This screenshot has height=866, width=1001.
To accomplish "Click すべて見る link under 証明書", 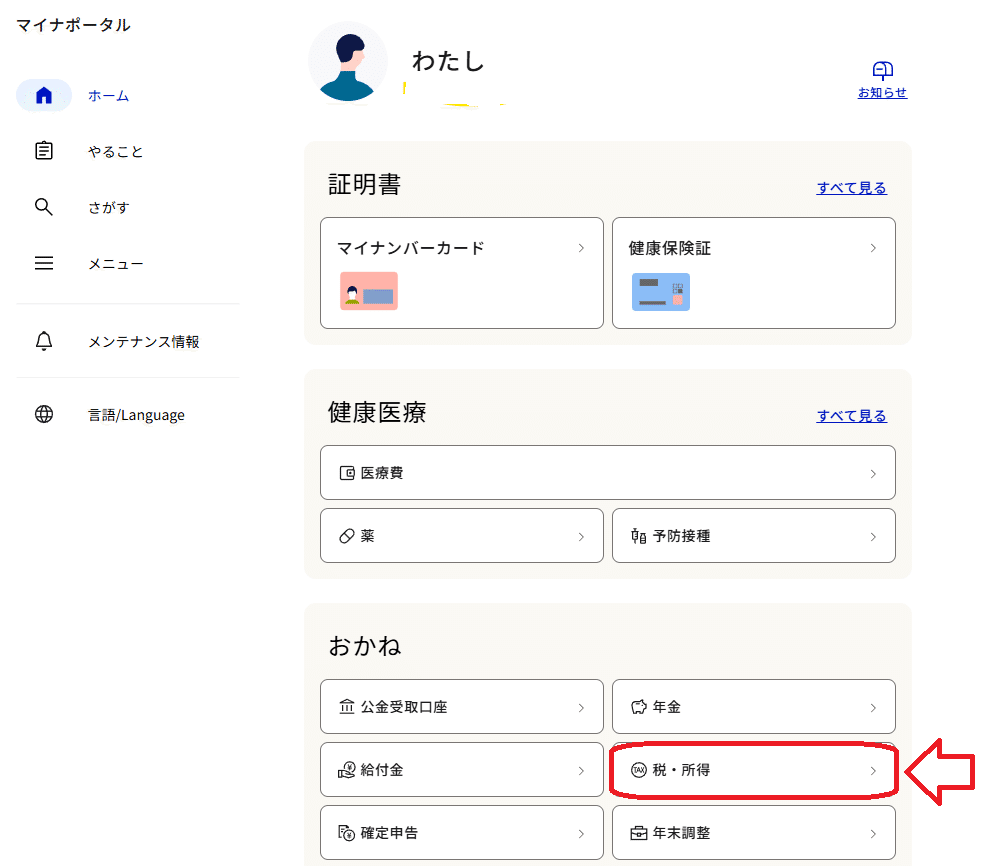I will pyautogui.click(x=851, y=187).
